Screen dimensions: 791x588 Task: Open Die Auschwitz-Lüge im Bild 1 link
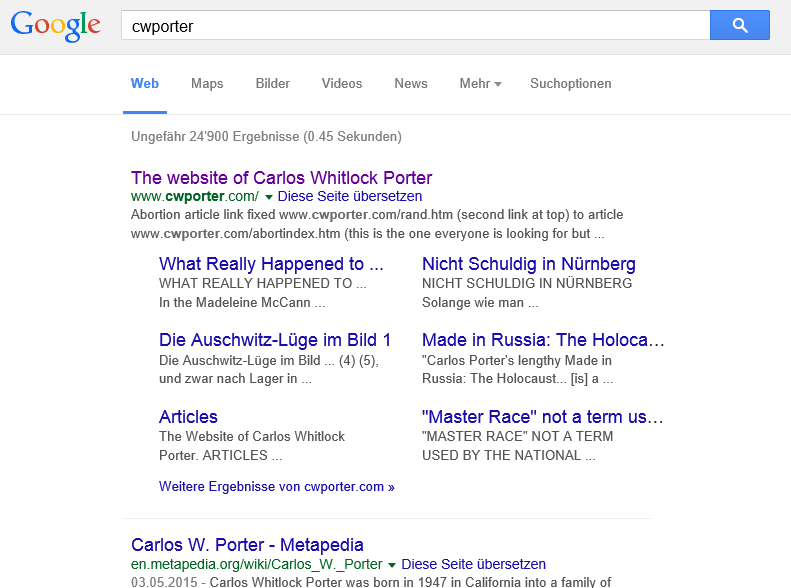tap(275, 340)
